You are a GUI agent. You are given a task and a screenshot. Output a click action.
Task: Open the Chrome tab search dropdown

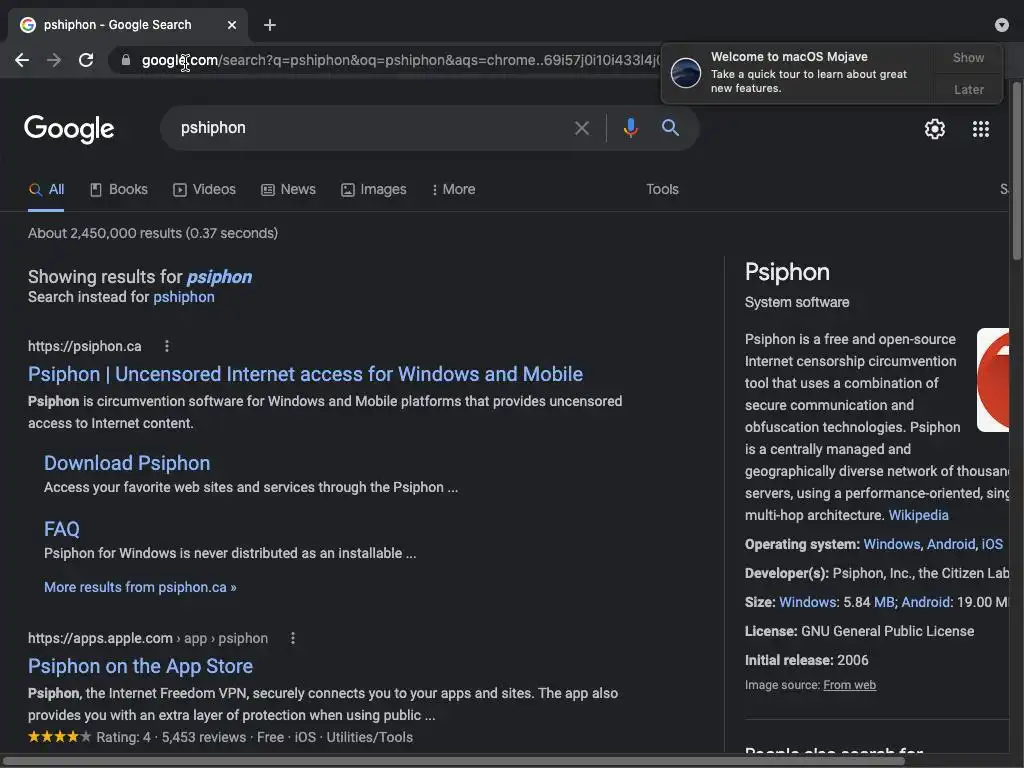(x=1002, y=25)
